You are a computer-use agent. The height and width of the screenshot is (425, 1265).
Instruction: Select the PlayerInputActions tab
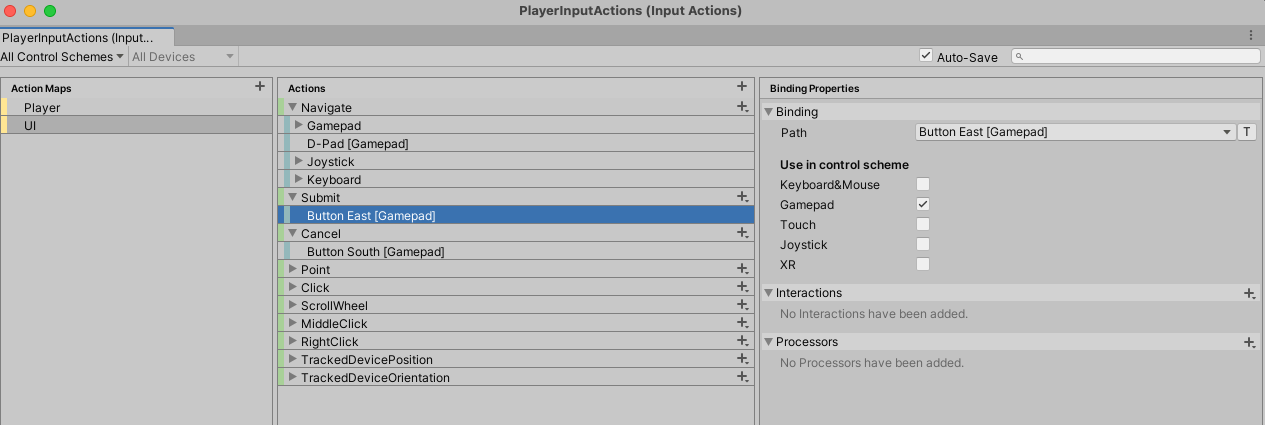click(87, 37)
